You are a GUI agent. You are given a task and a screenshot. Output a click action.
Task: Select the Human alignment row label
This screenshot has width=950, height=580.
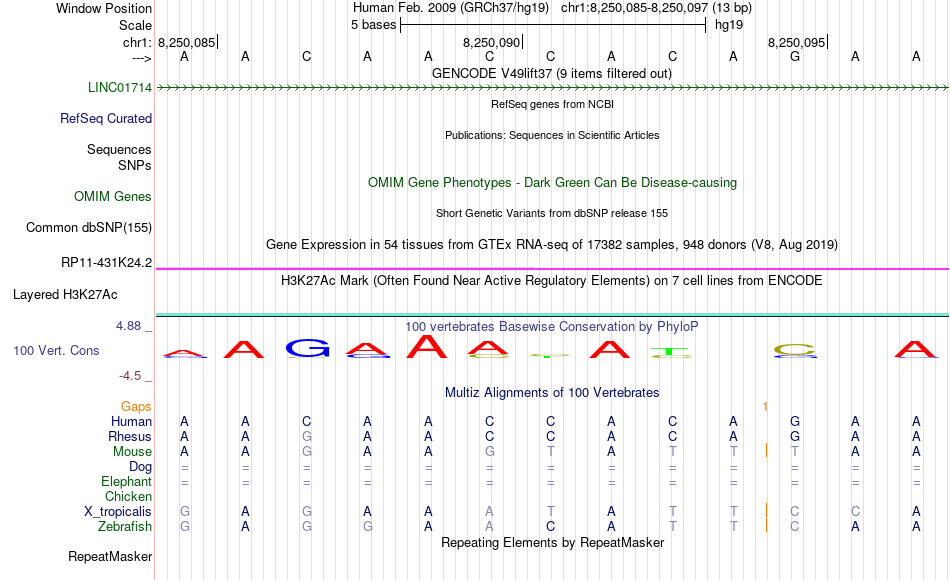click(x=131, y=421)
